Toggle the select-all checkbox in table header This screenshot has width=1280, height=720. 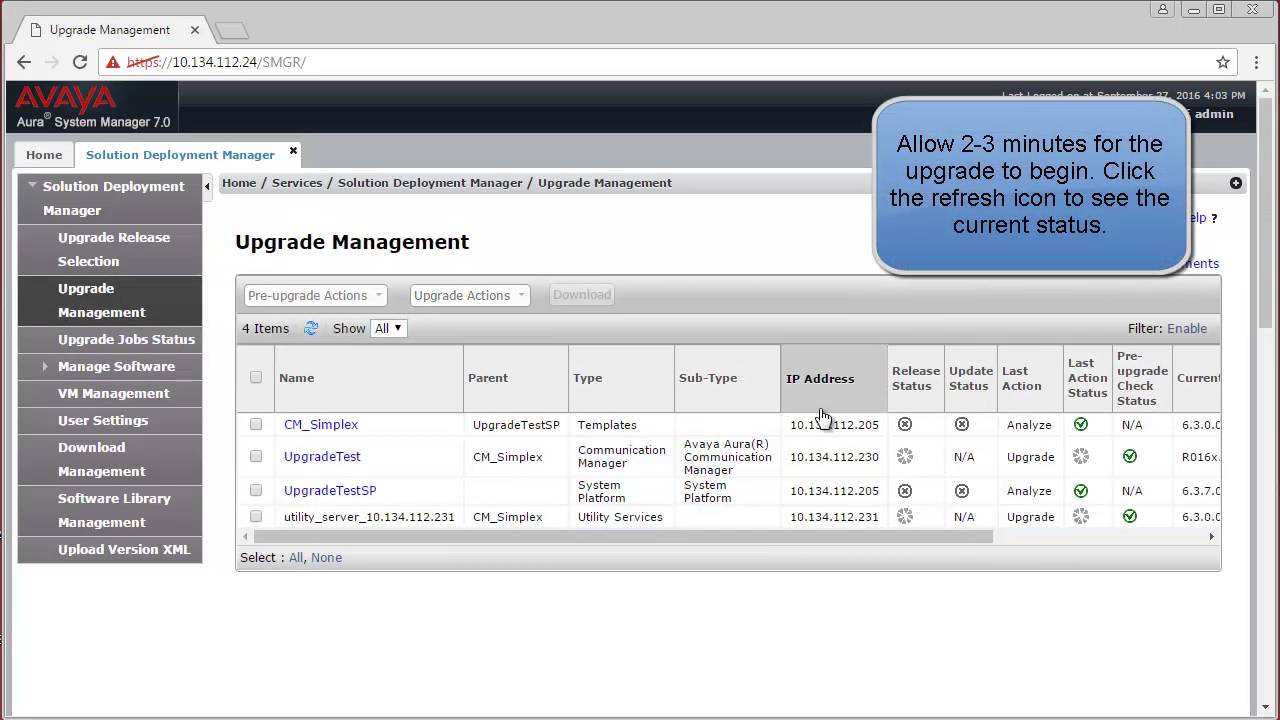(256, 377)
